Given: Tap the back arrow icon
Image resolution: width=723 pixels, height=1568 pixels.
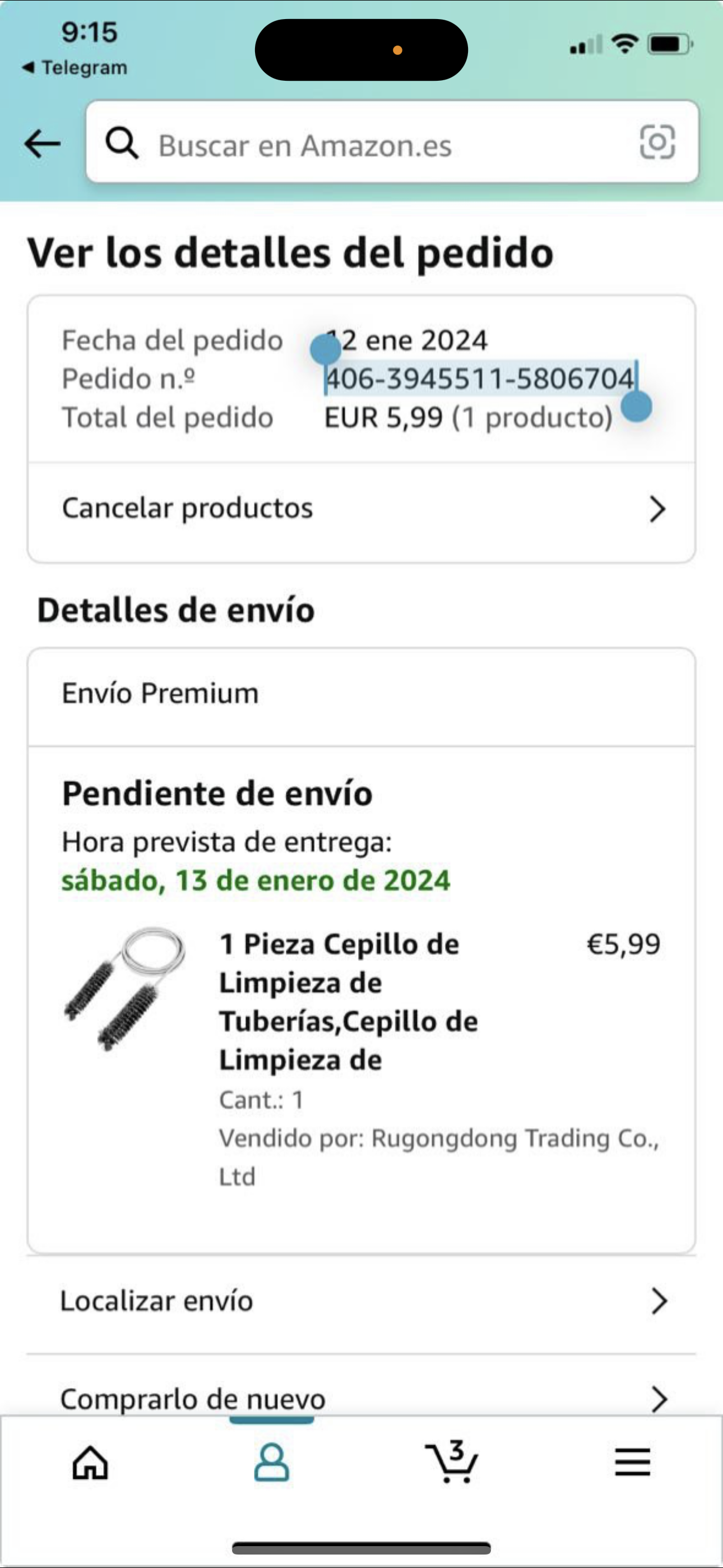Looking at the screenshot, I should [x=43, y=144].
